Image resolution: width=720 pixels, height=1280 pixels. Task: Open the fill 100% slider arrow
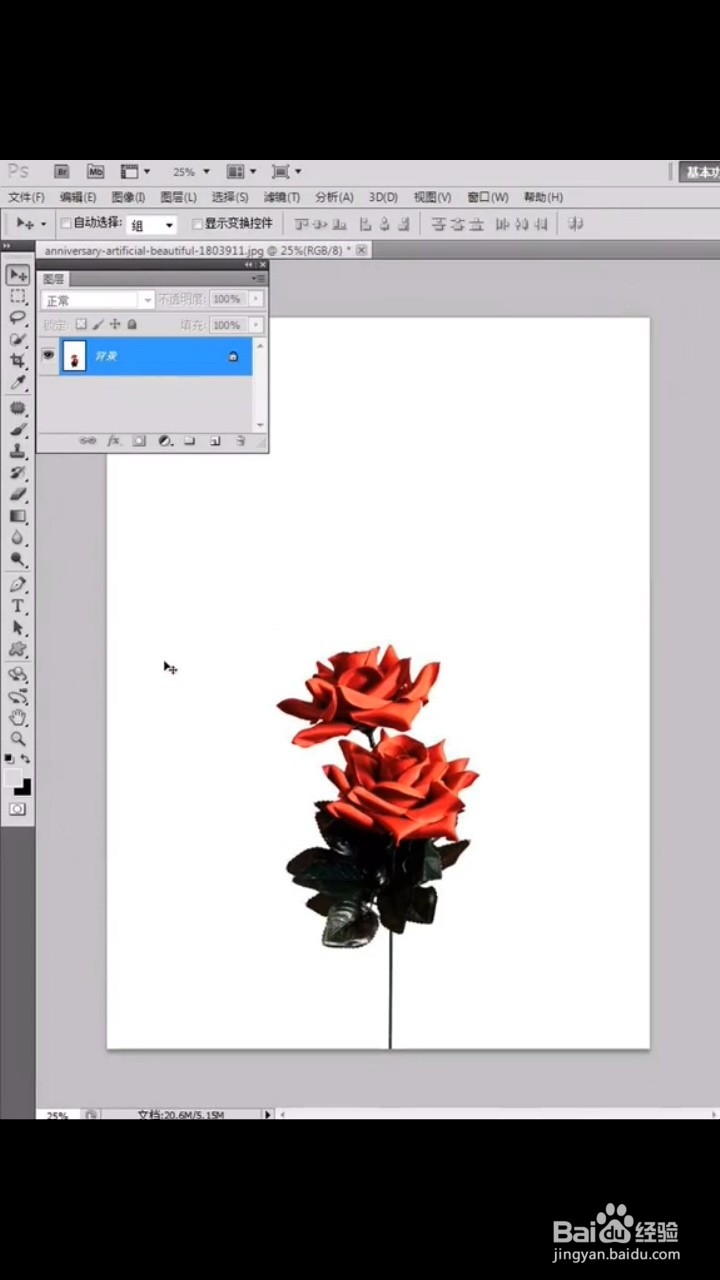(257, 325)
